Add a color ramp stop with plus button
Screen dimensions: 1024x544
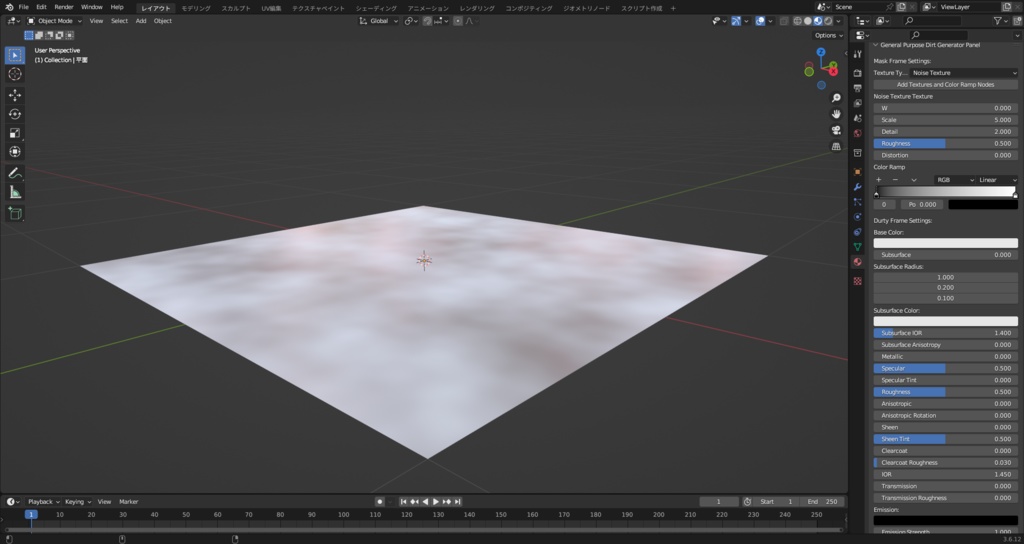878,180
